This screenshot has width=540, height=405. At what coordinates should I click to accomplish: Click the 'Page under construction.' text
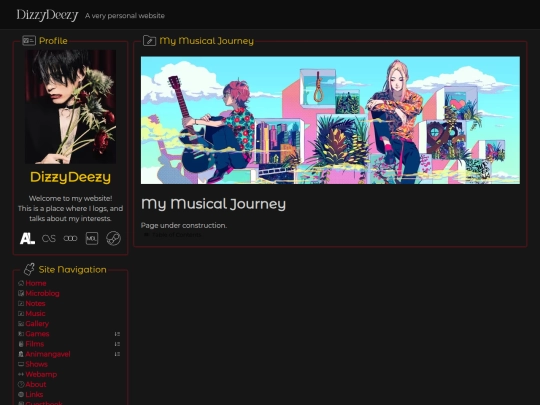pyautogui.click(x=184, y=225)
